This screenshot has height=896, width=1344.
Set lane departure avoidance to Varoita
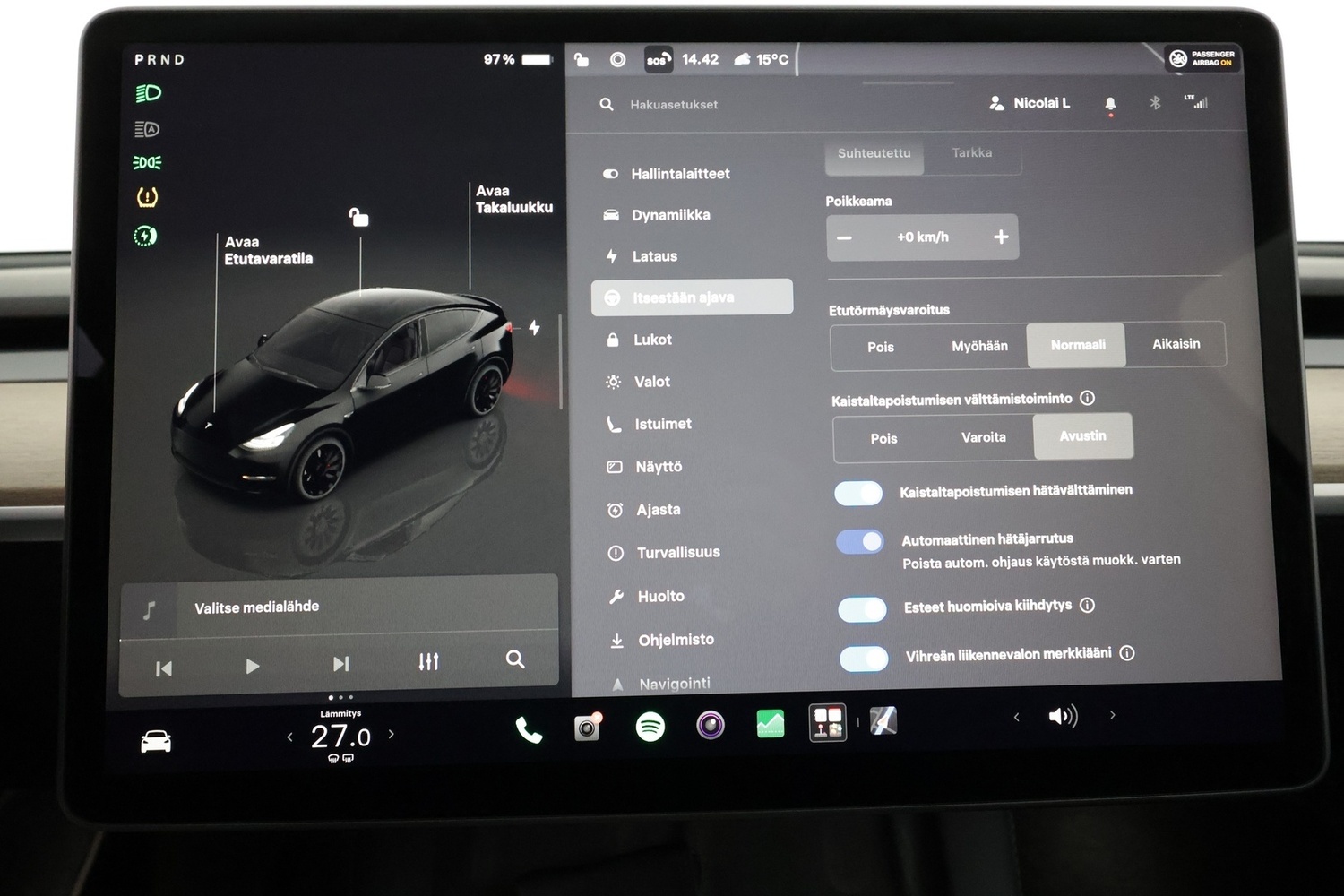pos(984,437)
